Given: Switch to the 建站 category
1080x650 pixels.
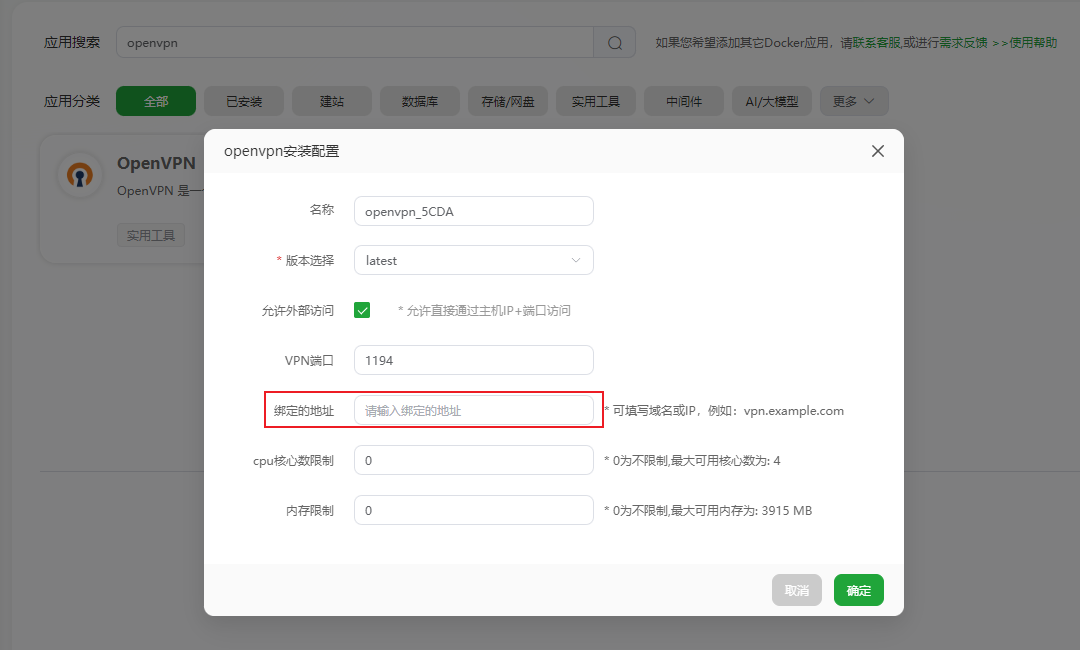Looking at the screenshot, I should [x=332, y=101].
